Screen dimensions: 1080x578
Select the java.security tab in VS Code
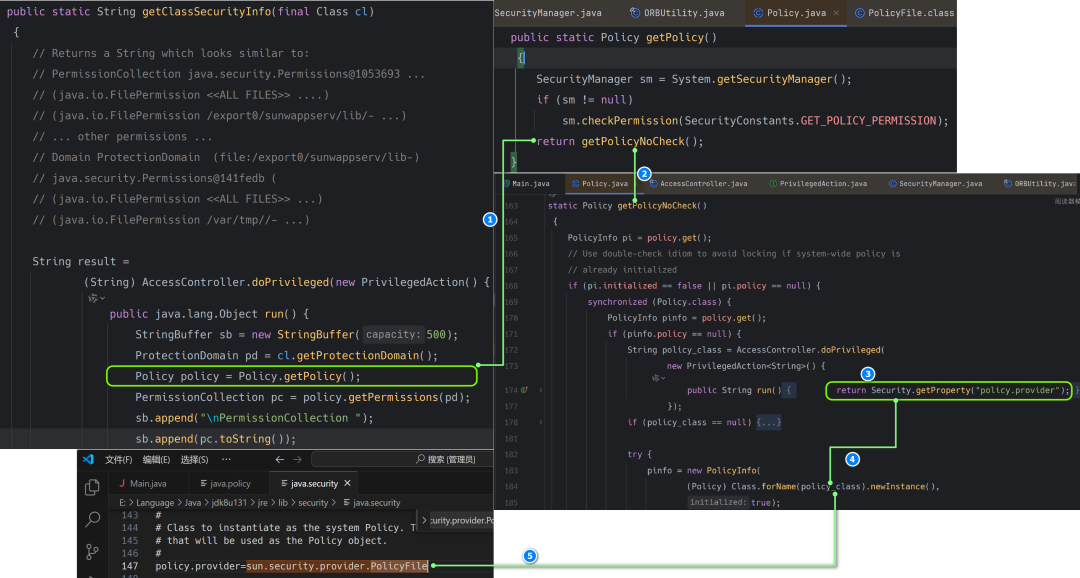point(314,484)
